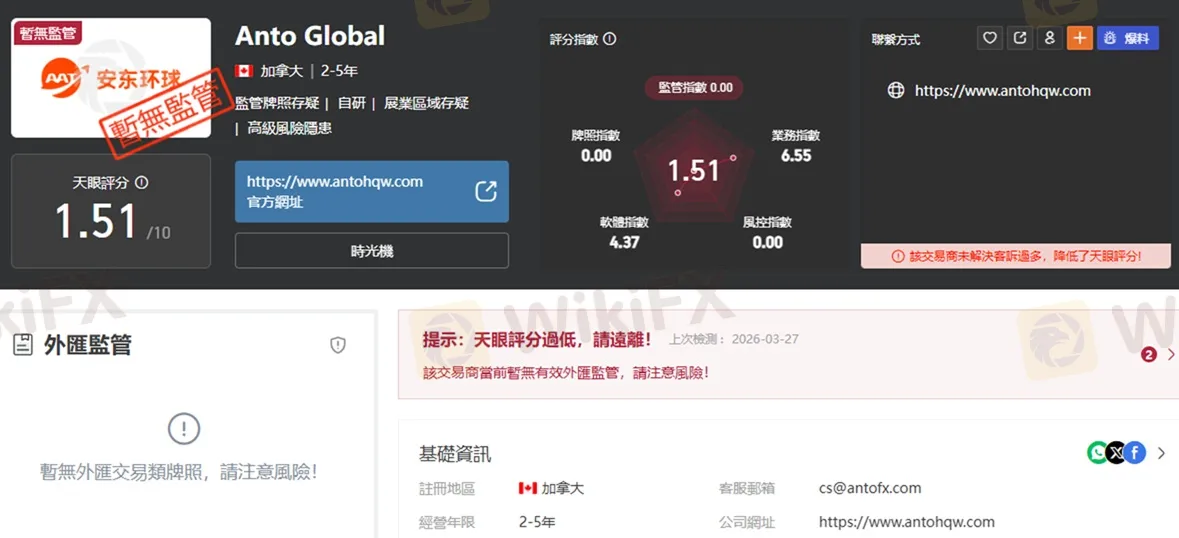1179x538 pixels.
Task: Click the 監管牌照存疑 tag
Action: pos(277,103)
